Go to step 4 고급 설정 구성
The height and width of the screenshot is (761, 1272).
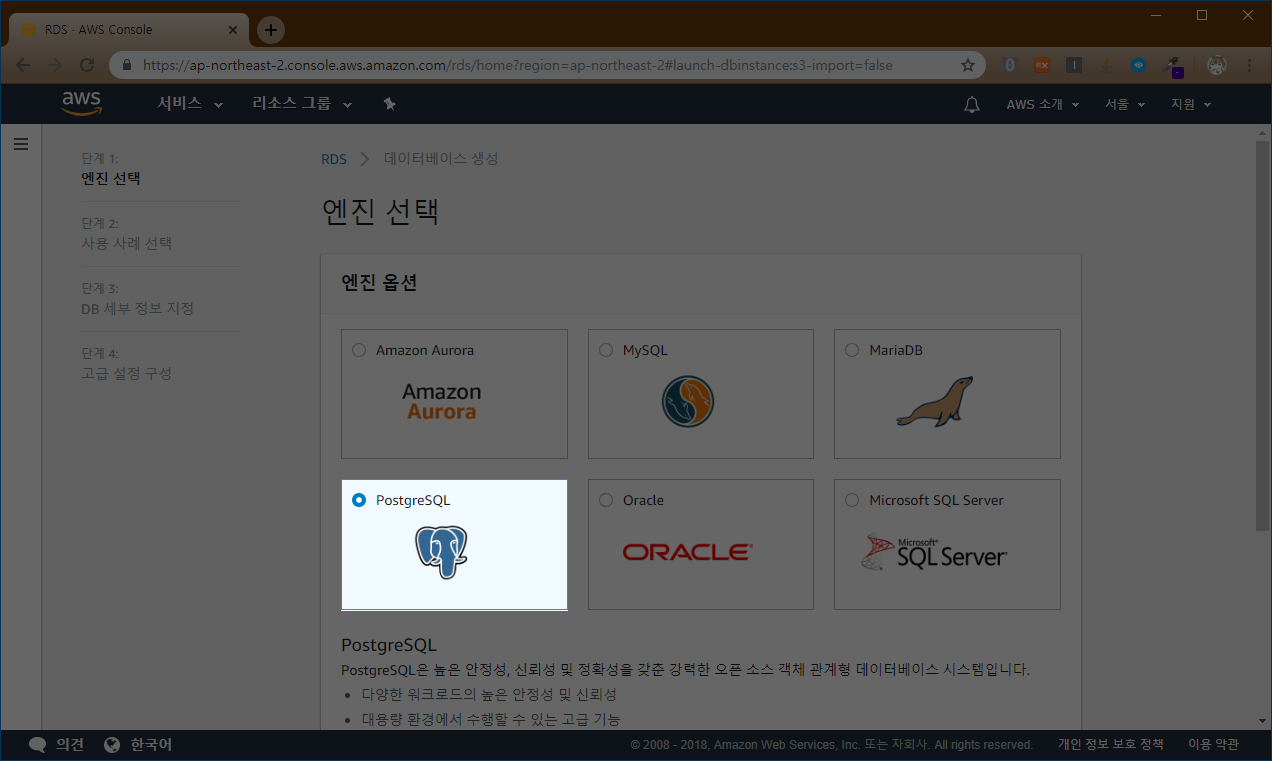point(127,373)
